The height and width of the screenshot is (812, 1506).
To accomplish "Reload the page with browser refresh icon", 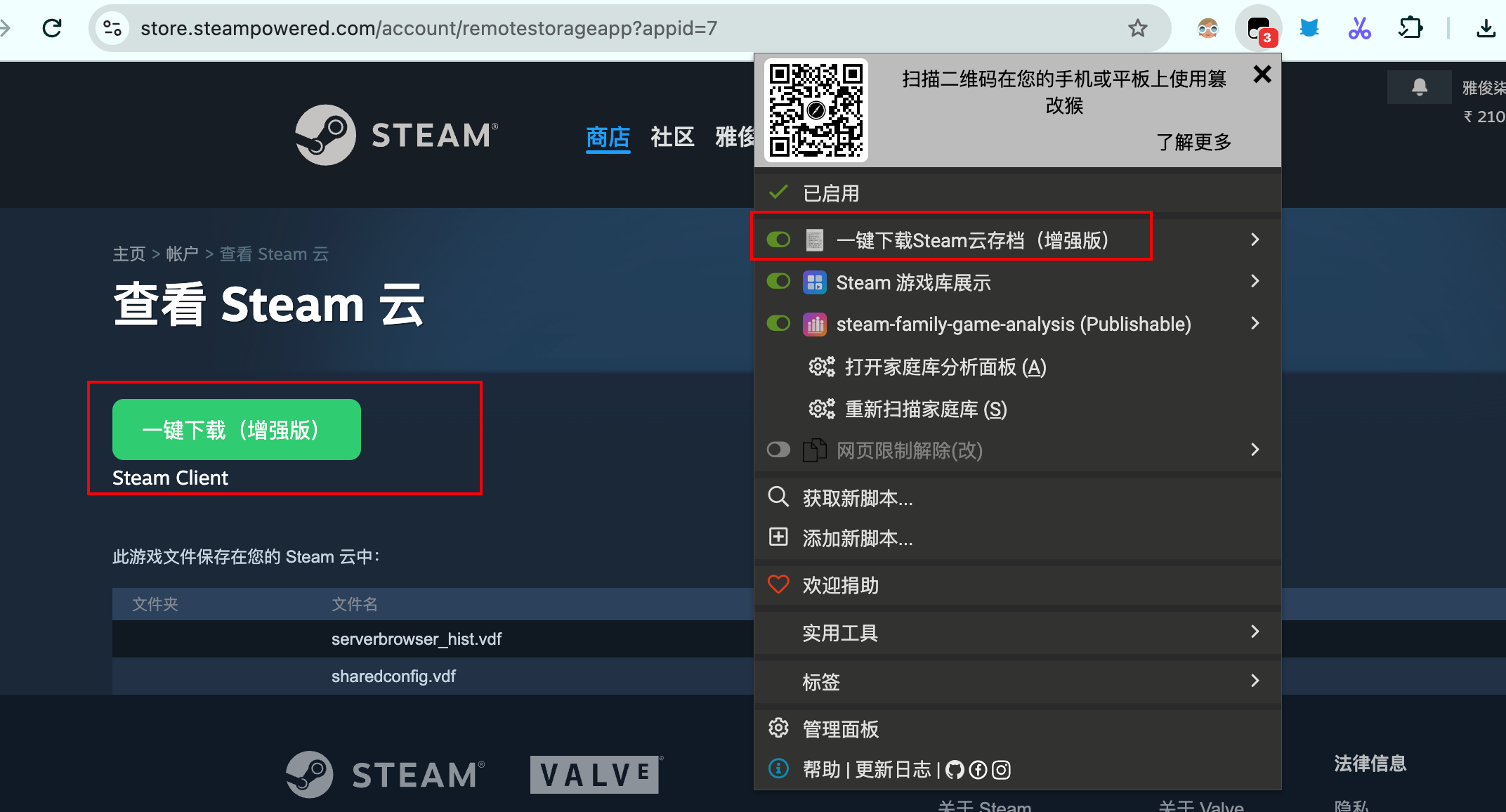I will point(52,28).
